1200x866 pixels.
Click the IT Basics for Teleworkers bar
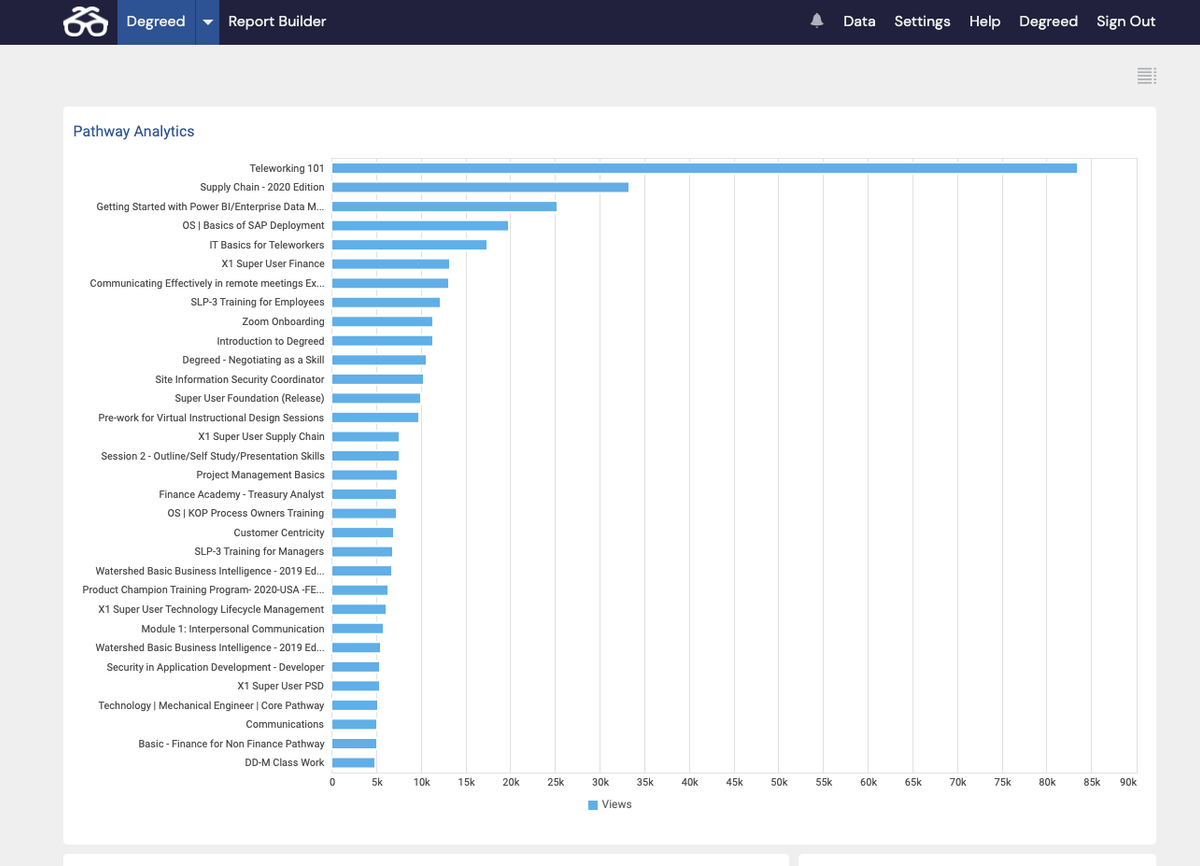pyautogui.click(x=409, y=245)
